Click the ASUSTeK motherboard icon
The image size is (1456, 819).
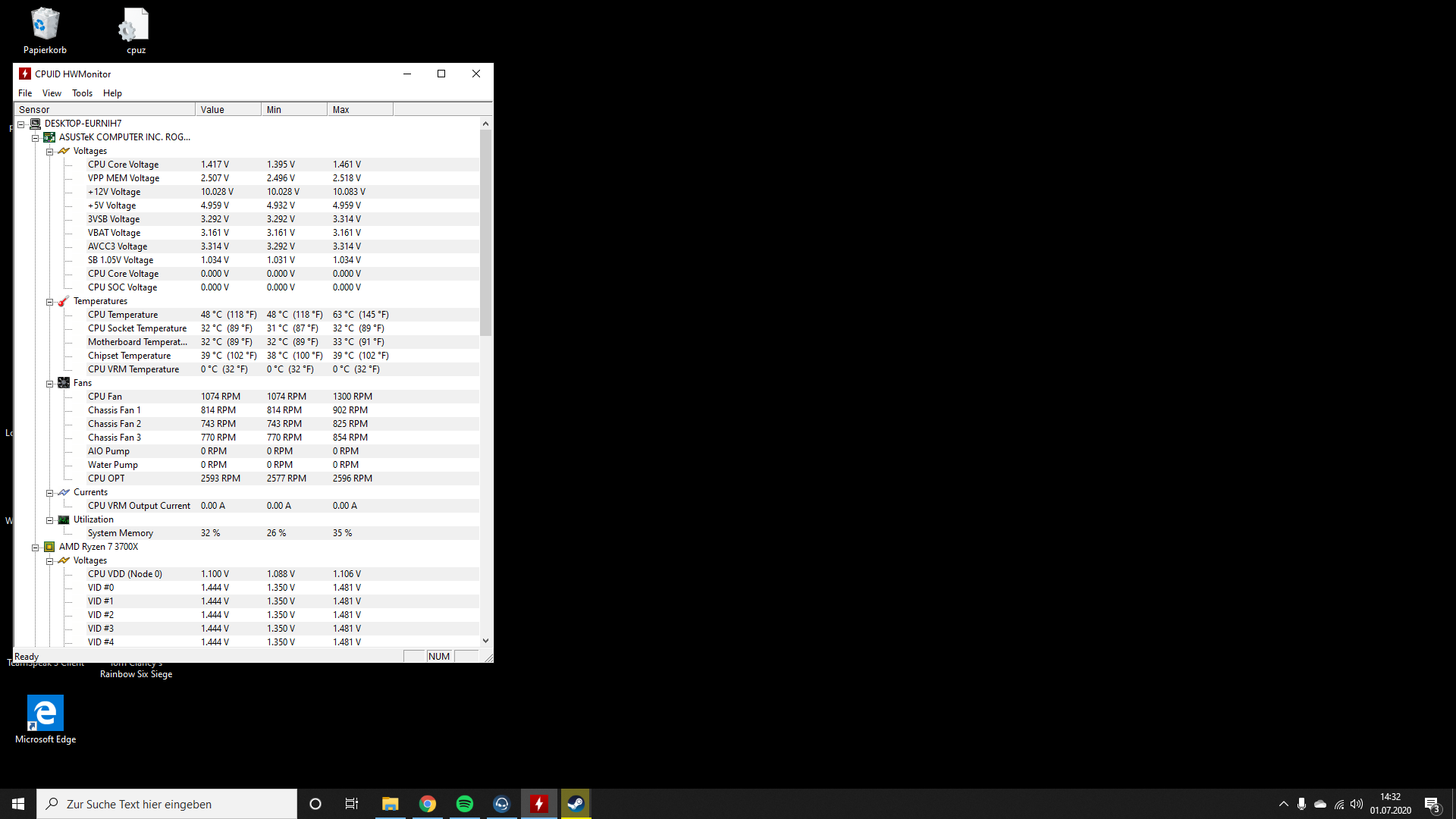pyautogui.click(x=49, y=137)
